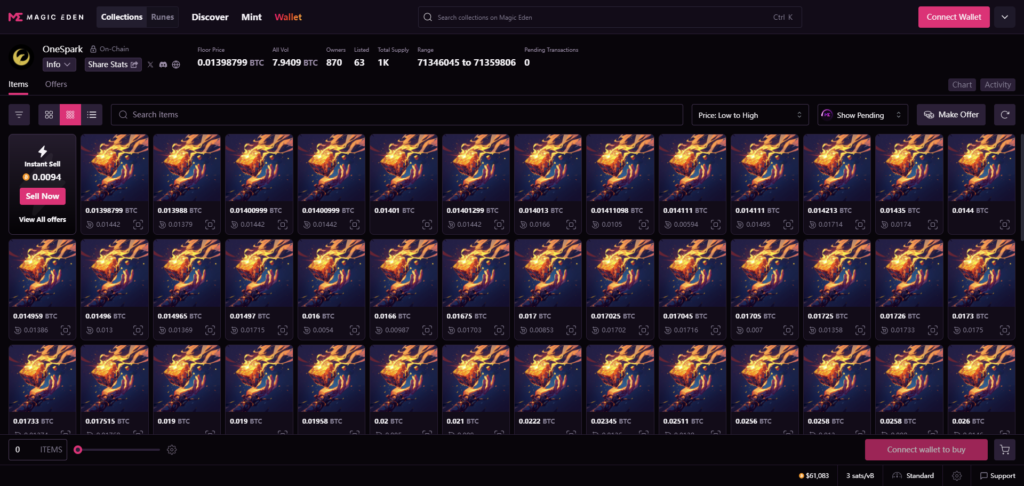Open the filter panel icon
Viewport: 1024px width, 486px height.
19,115
